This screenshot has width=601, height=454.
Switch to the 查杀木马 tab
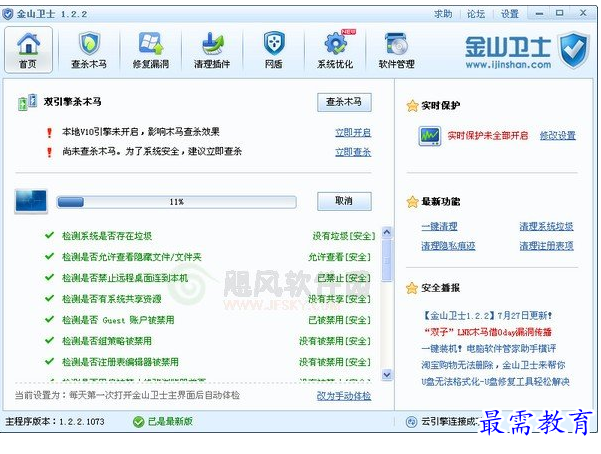[89, 50]
